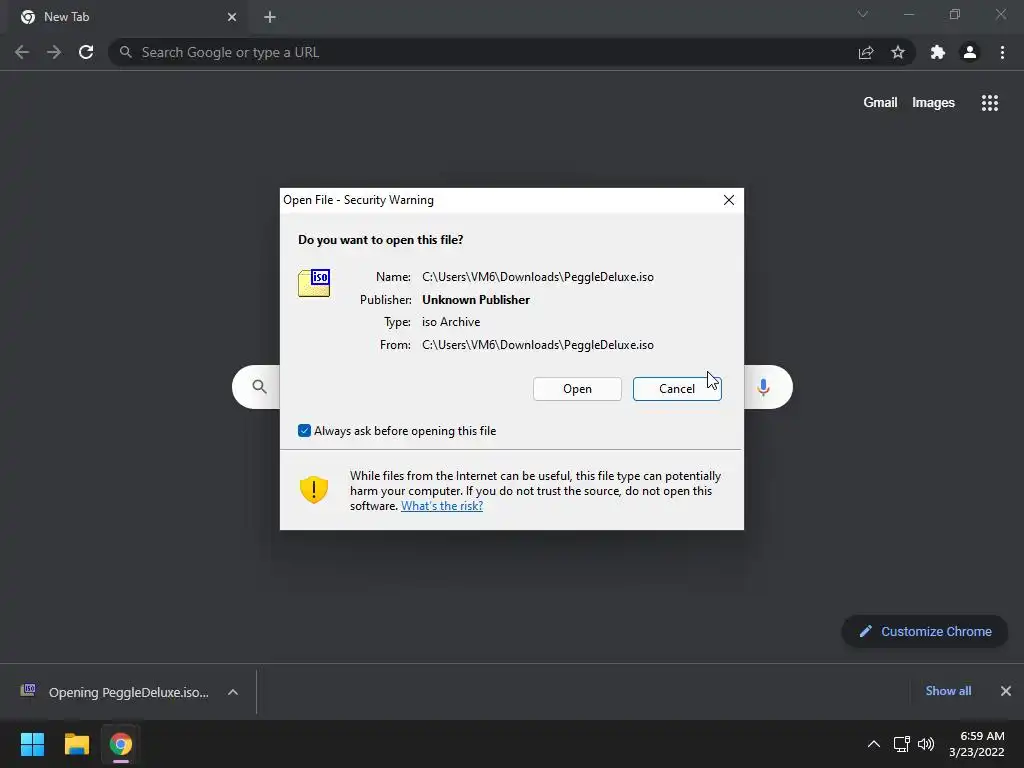Open a new tab with the plus button
The height and width of the screenshot is (768, 1024).
pos(270,17)
